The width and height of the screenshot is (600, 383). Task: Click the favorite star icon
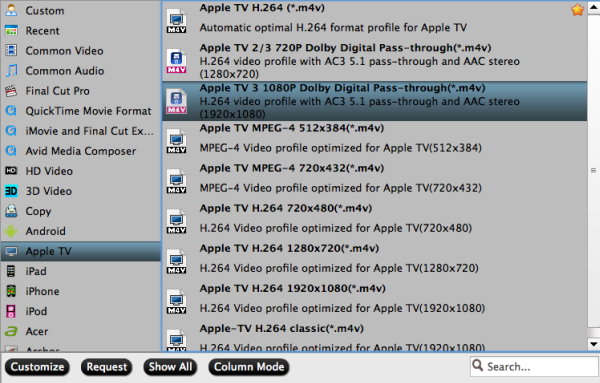(577, 10)
